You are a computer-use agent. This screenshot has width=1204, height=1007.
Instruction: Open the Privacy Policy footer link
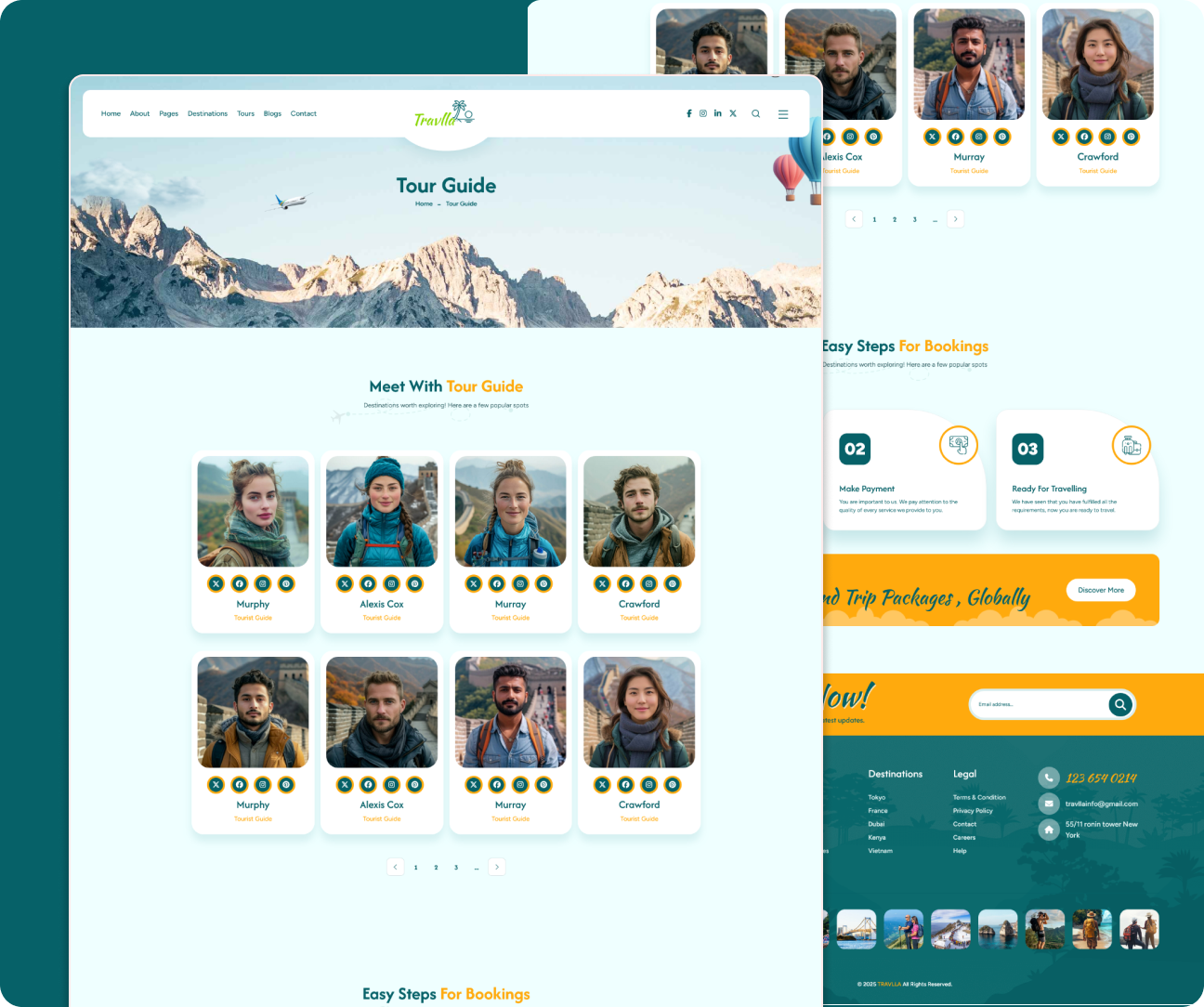972,811
